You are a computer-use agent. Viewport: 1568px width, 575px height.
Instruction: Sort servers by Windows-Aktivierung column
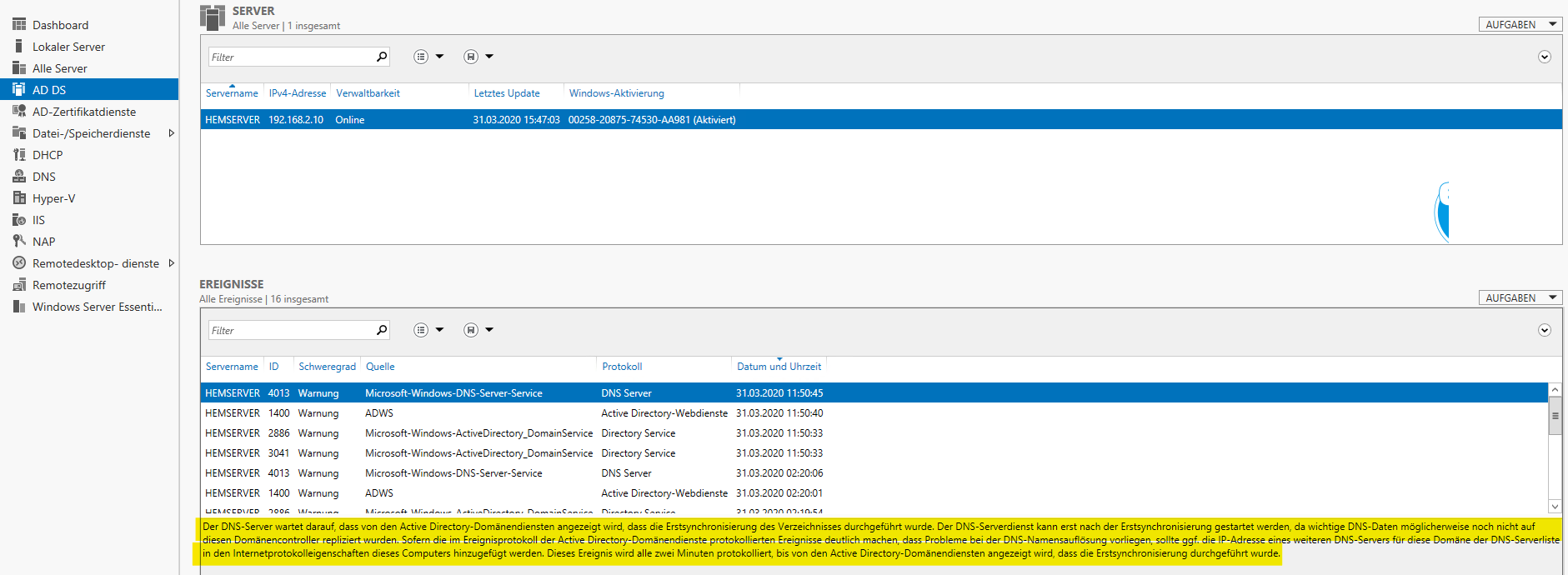click(617, 93)
